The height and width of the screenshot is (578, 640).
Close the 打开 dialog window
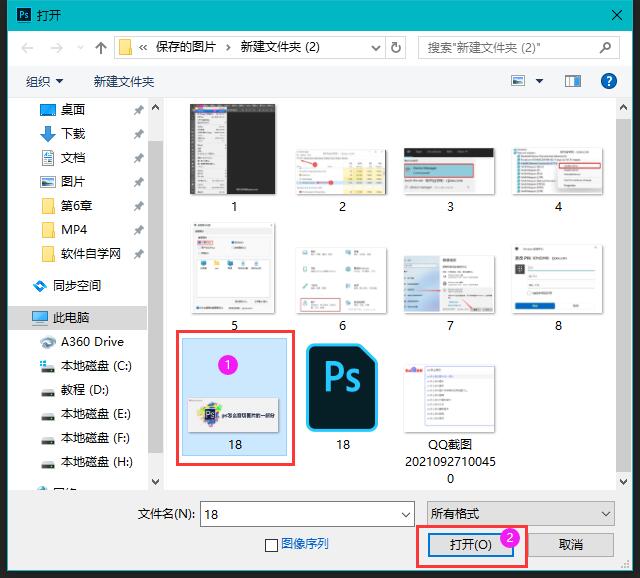pos(616,16)
